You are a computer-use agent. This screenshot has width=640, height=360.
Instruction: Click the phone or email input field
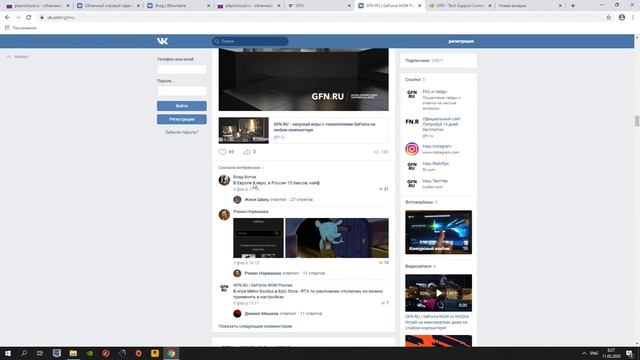182,69
